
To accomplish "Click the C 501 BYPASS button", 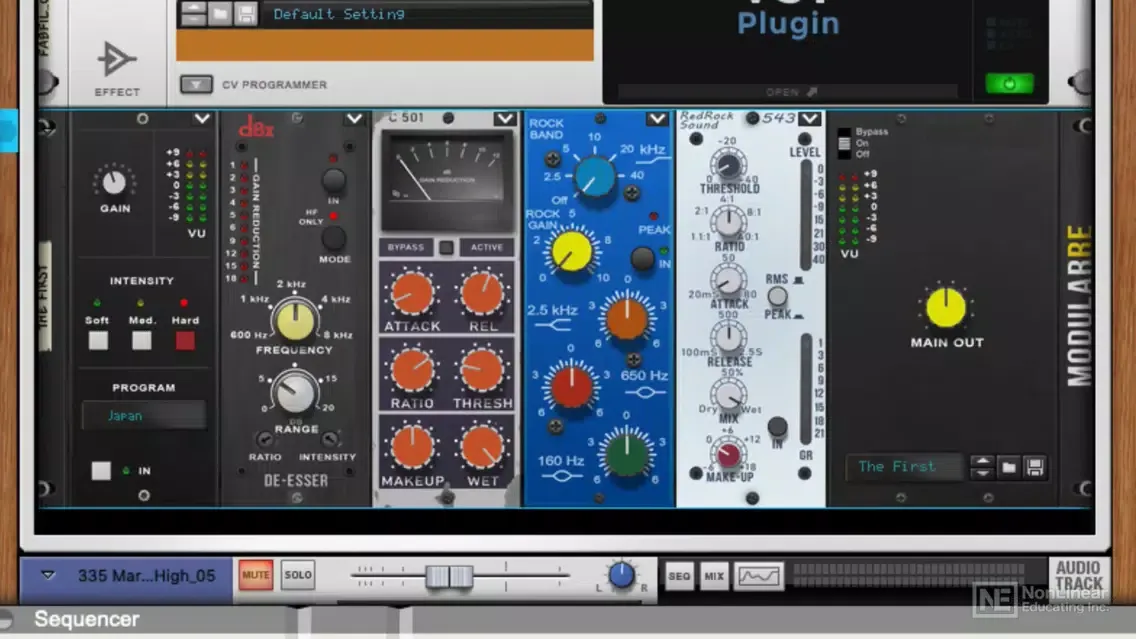I will point(406,247).
